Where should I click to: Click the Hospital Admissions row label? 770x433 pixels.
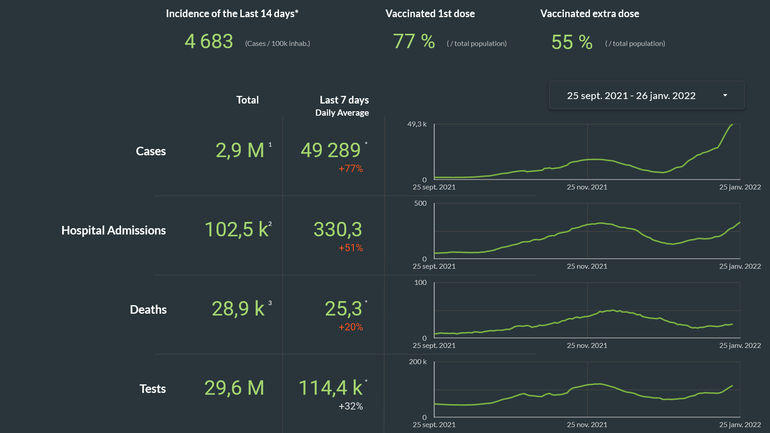point(113,230)
